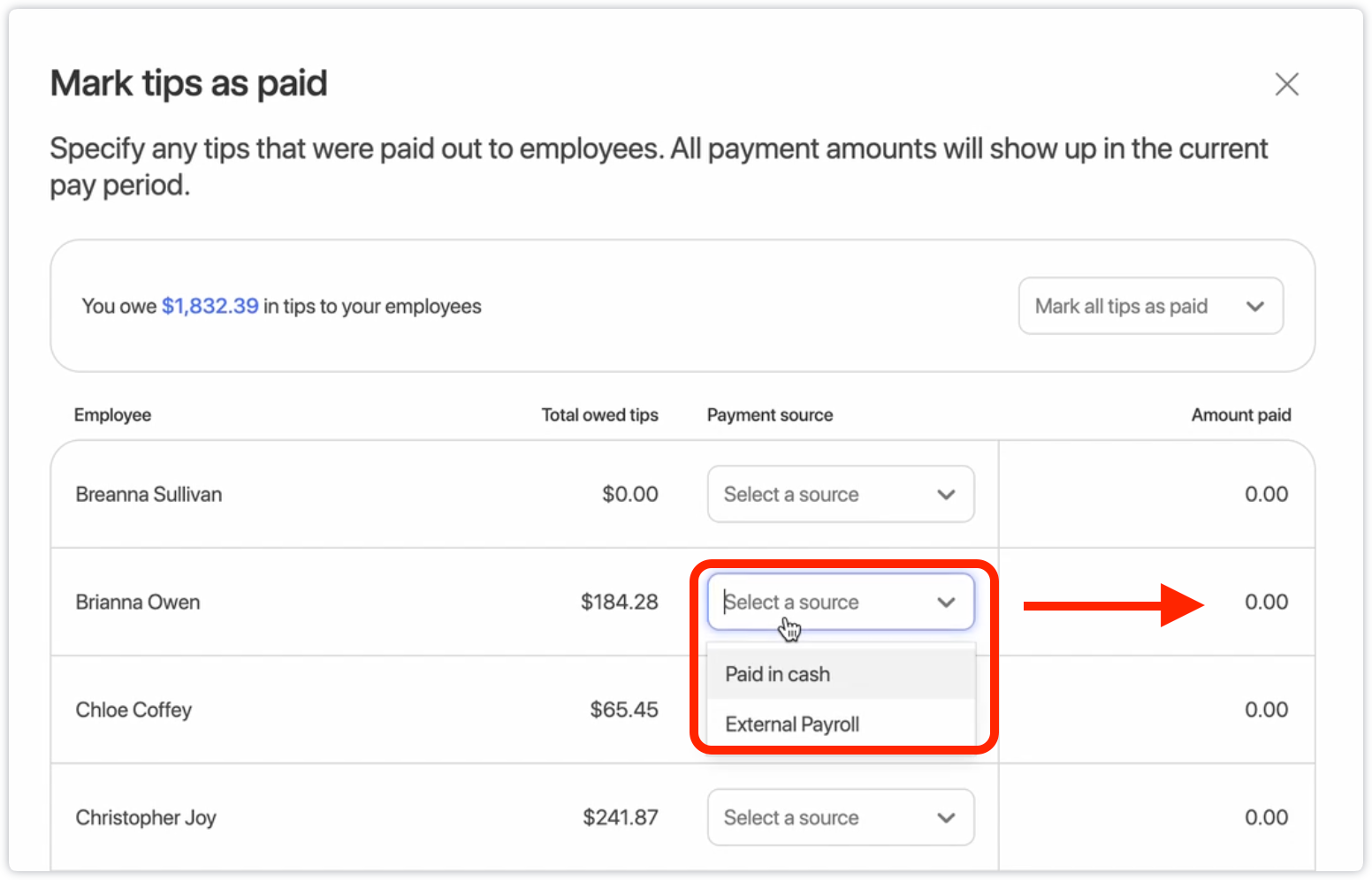Image resolution: width=1372 pixels, height=880 pixels.
Task: Click the chevron arrow in Breanna Sullivan's source selector
Action: [946, 495]
